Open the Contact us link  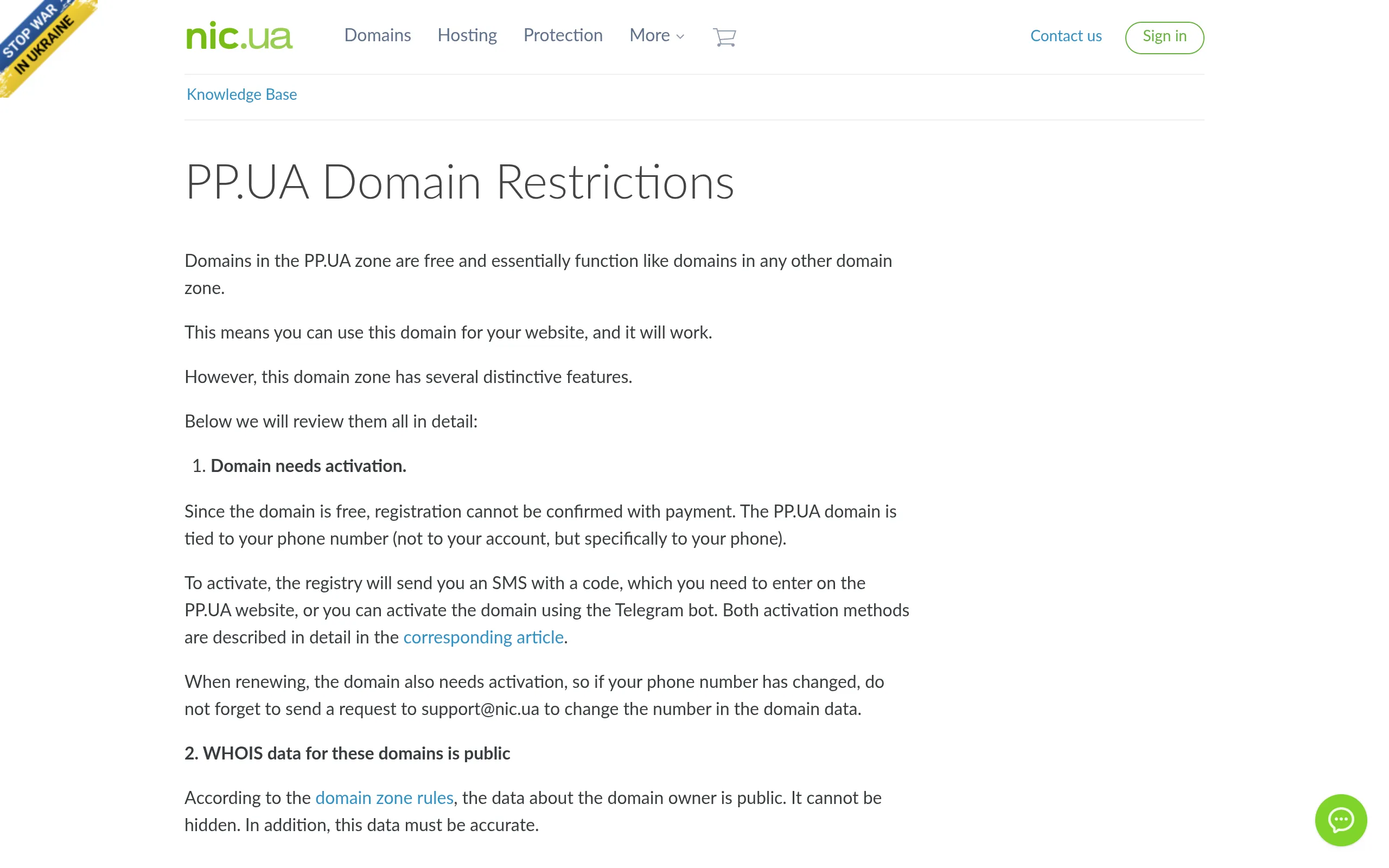(x=1066, y=36)
